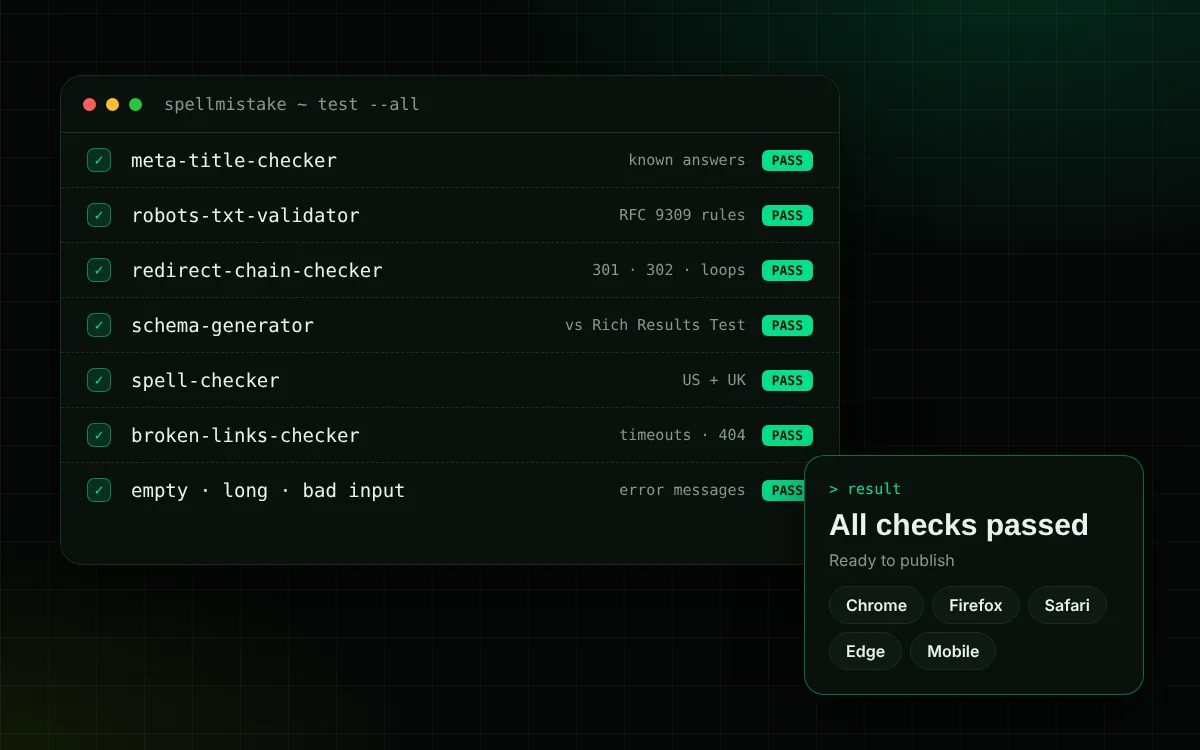This screenshot has width=1200, height=750.
Task: Click the 'US + UK' note
Action: 714,380
